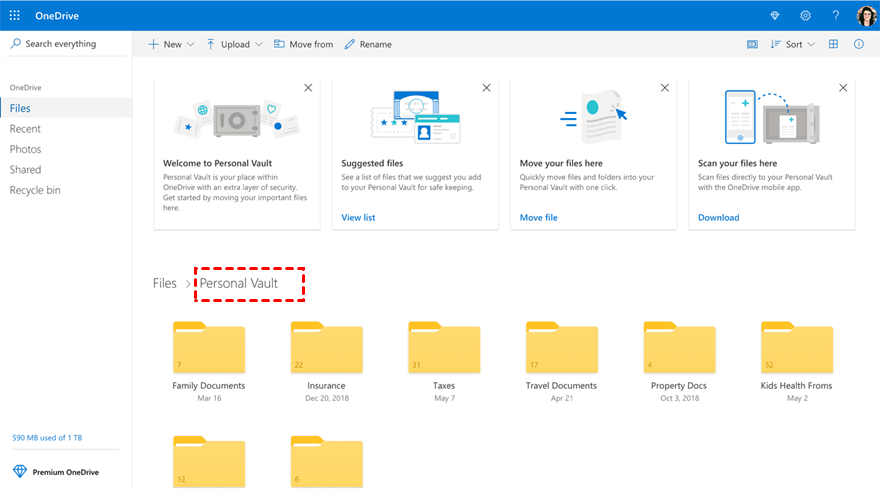Click the Rename toolbar button
Image resolution: width=880 pixels, height=490 pixels.
[368, 44]
